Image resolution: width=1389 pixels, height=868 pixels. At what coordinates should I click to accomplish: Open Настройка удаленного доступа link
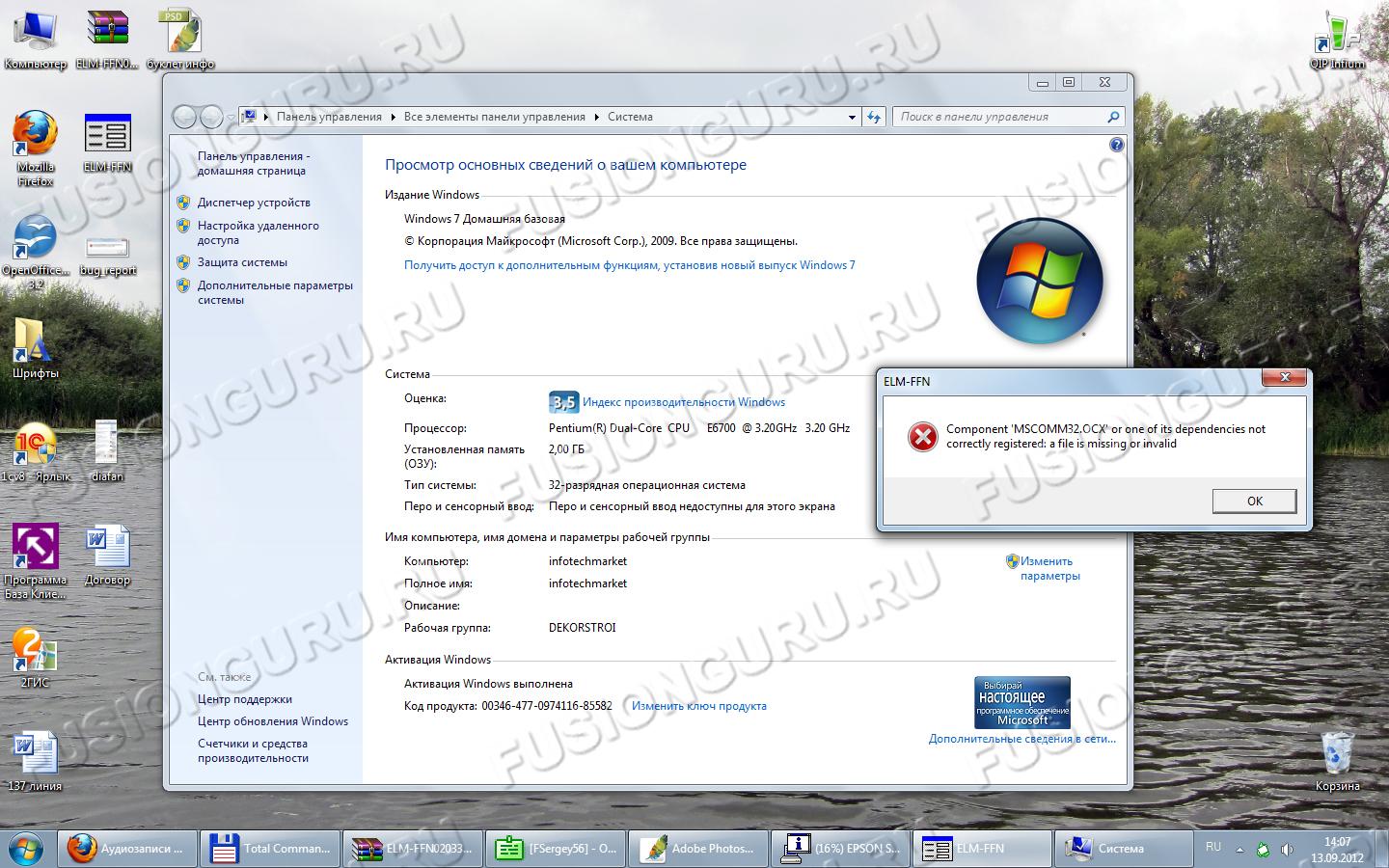tap(258, 232)
